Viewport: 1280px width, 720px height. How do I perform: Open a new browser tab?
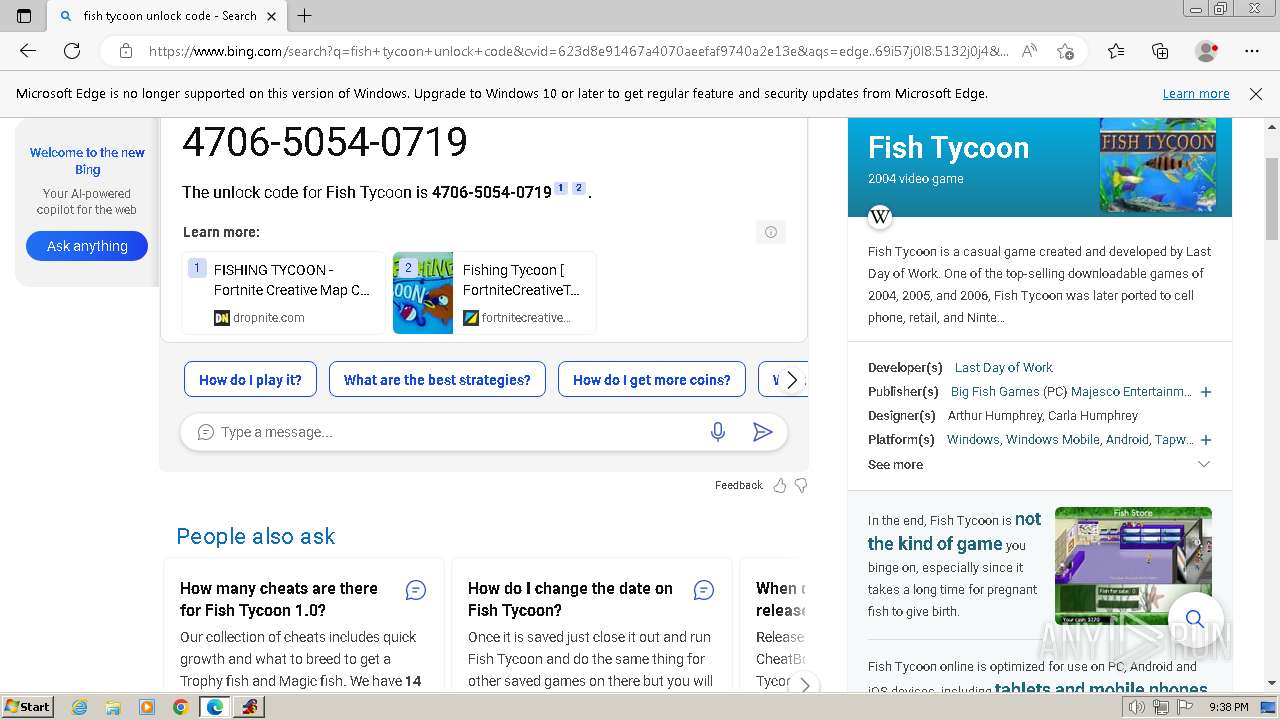click(305, 16)
